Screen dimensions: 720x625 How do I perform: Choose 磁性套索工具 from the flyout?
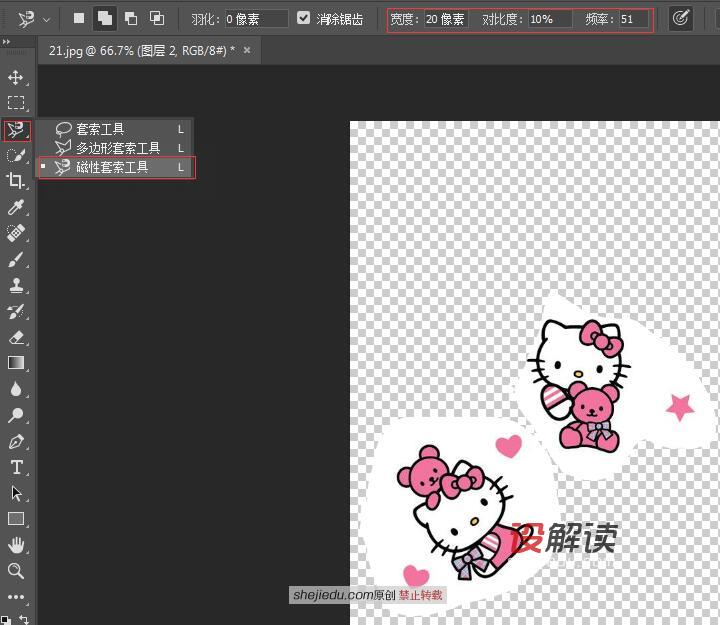pyautogui.click(x=116, y=167)
